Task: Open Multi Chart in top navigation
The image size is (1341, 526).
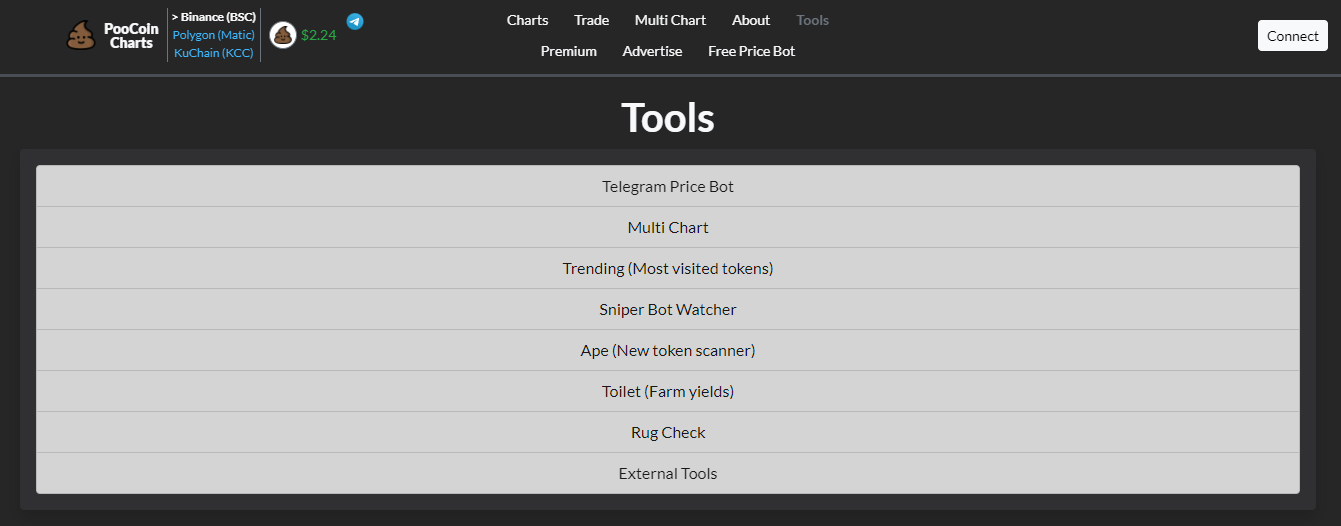Action: pyautogui.click(x=670, y=20)
